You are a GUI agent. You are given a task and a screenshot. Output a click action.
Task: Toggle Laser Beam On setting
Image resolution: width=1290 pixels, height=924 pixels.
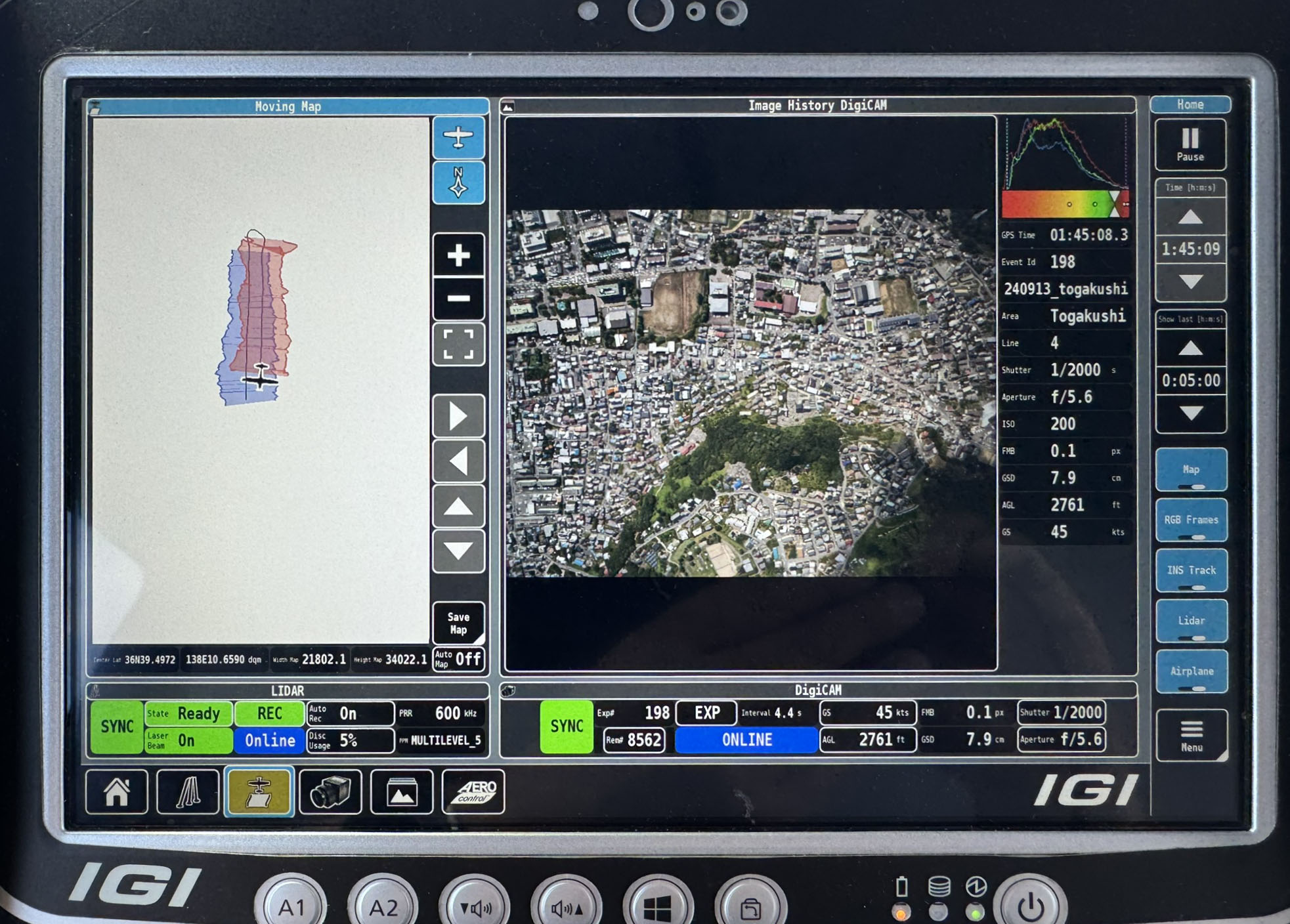click(x=188, y=741)
